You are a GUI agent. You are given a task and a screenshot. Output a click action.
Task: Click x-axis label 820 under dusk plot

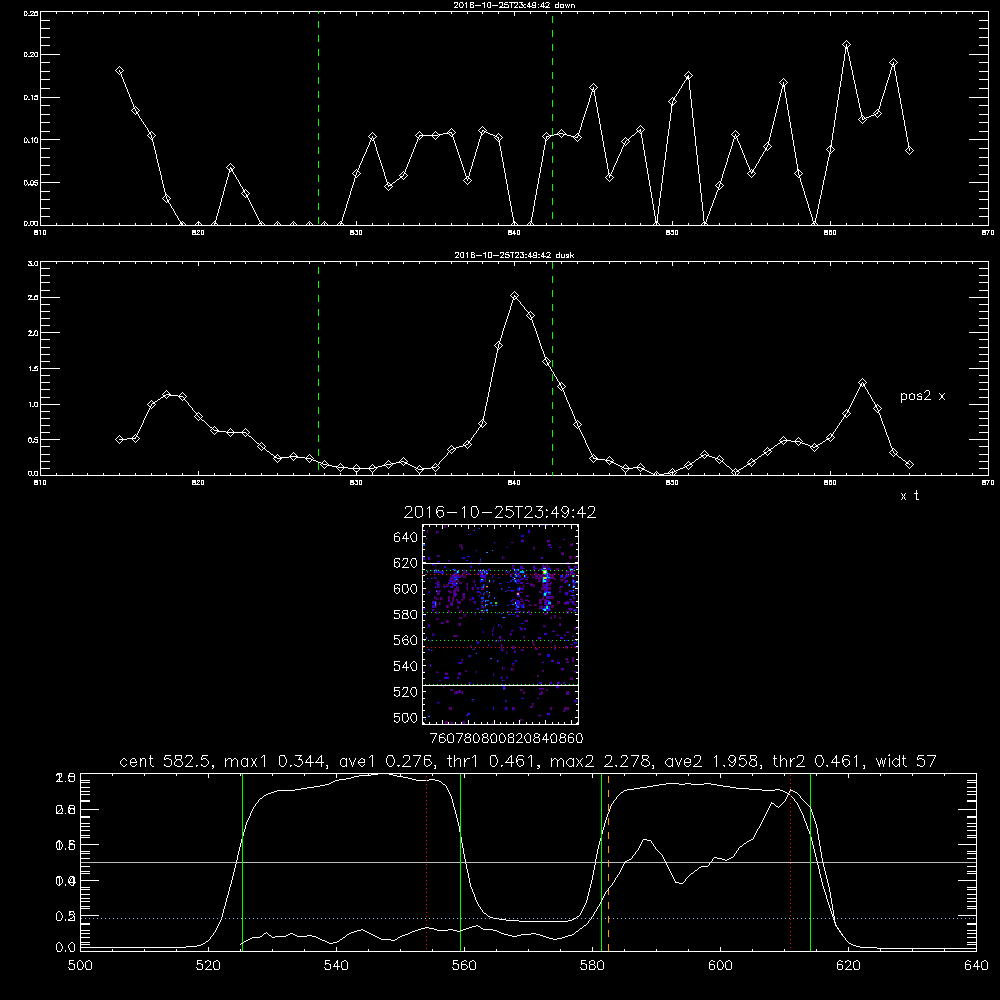point(198,483)
